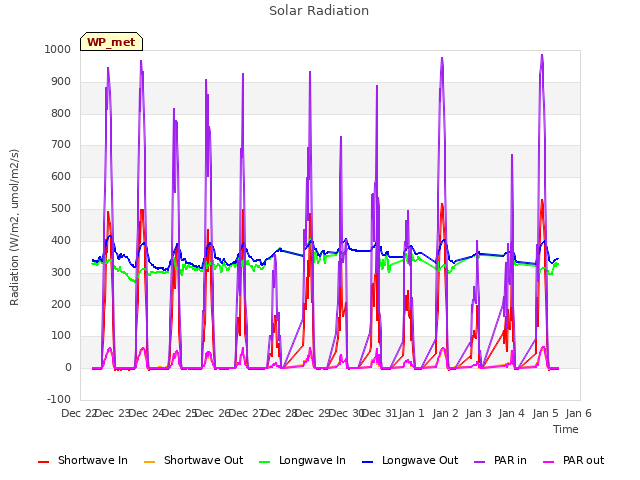Image resolution: width=640 pixels, height=480 pixels.
Task: Click the Time x-axis label
Action: pyautogui.click(x=566, y=429)
